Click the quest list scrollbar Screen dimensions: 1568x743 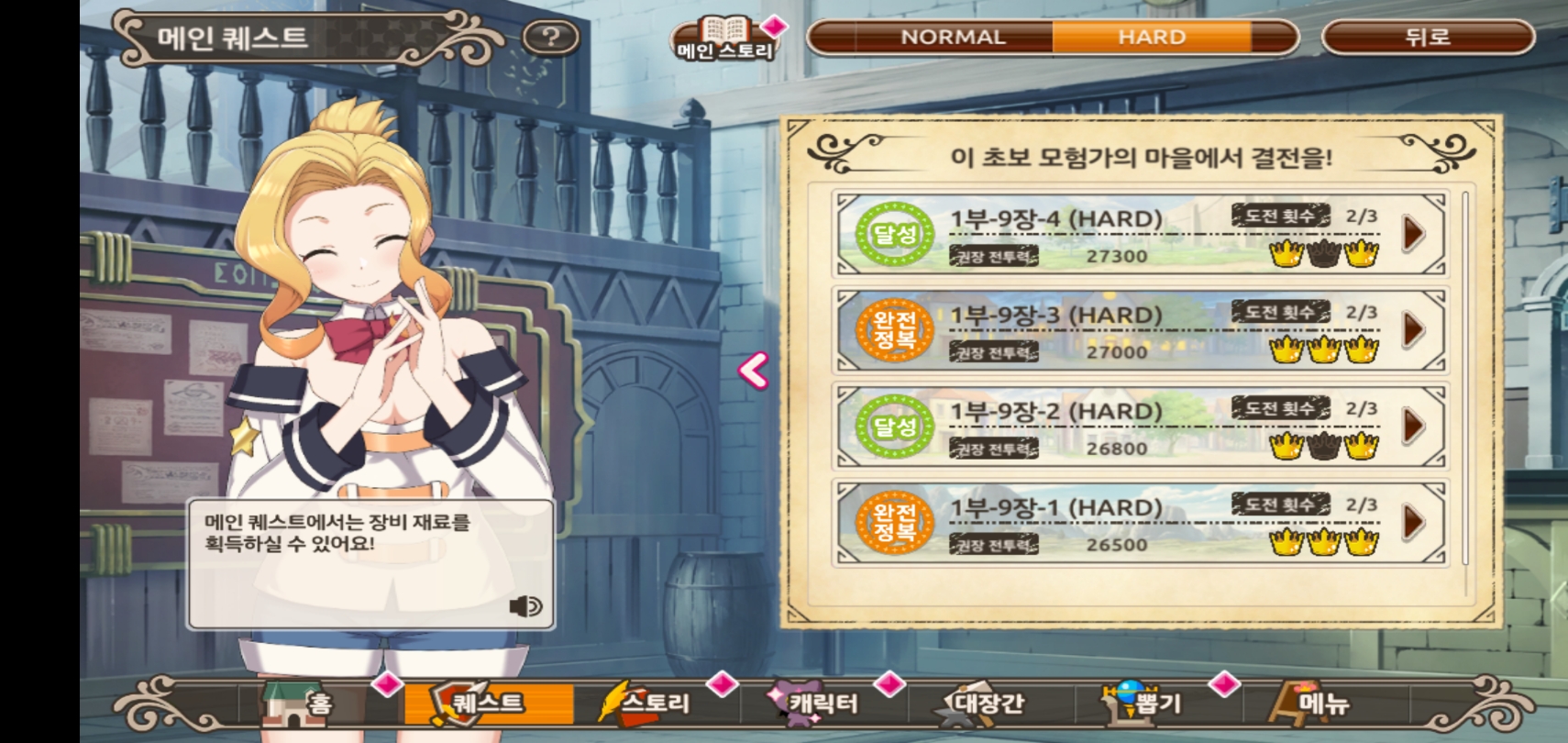(1465, 378)
